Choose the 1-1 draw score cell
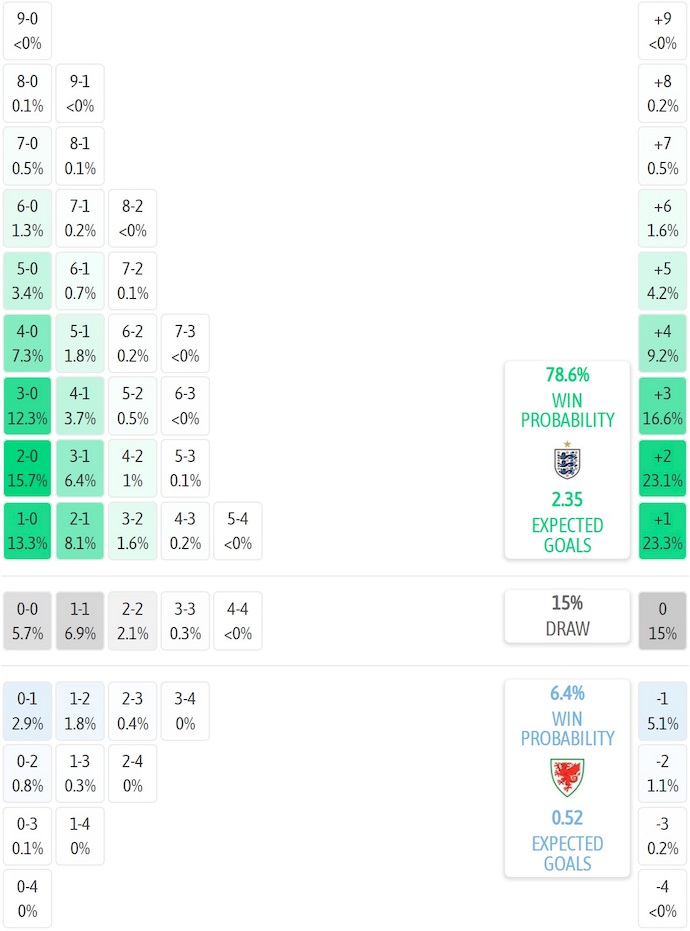The image size is (690, 931). 80,621
